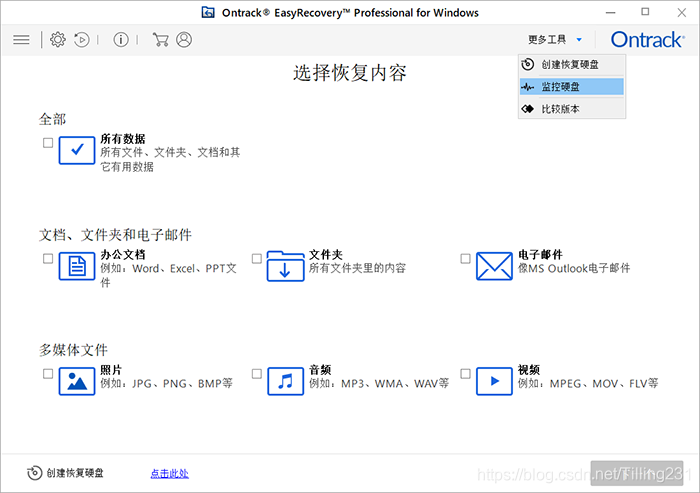The image size is (700, 493).
Task: Click the 文件夹 folder icon
Action: 285,266
